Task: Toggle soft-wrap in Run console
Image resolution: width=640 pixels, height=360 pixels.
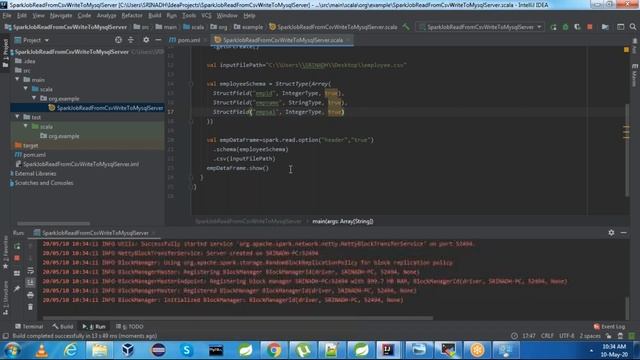Action: 30,271
